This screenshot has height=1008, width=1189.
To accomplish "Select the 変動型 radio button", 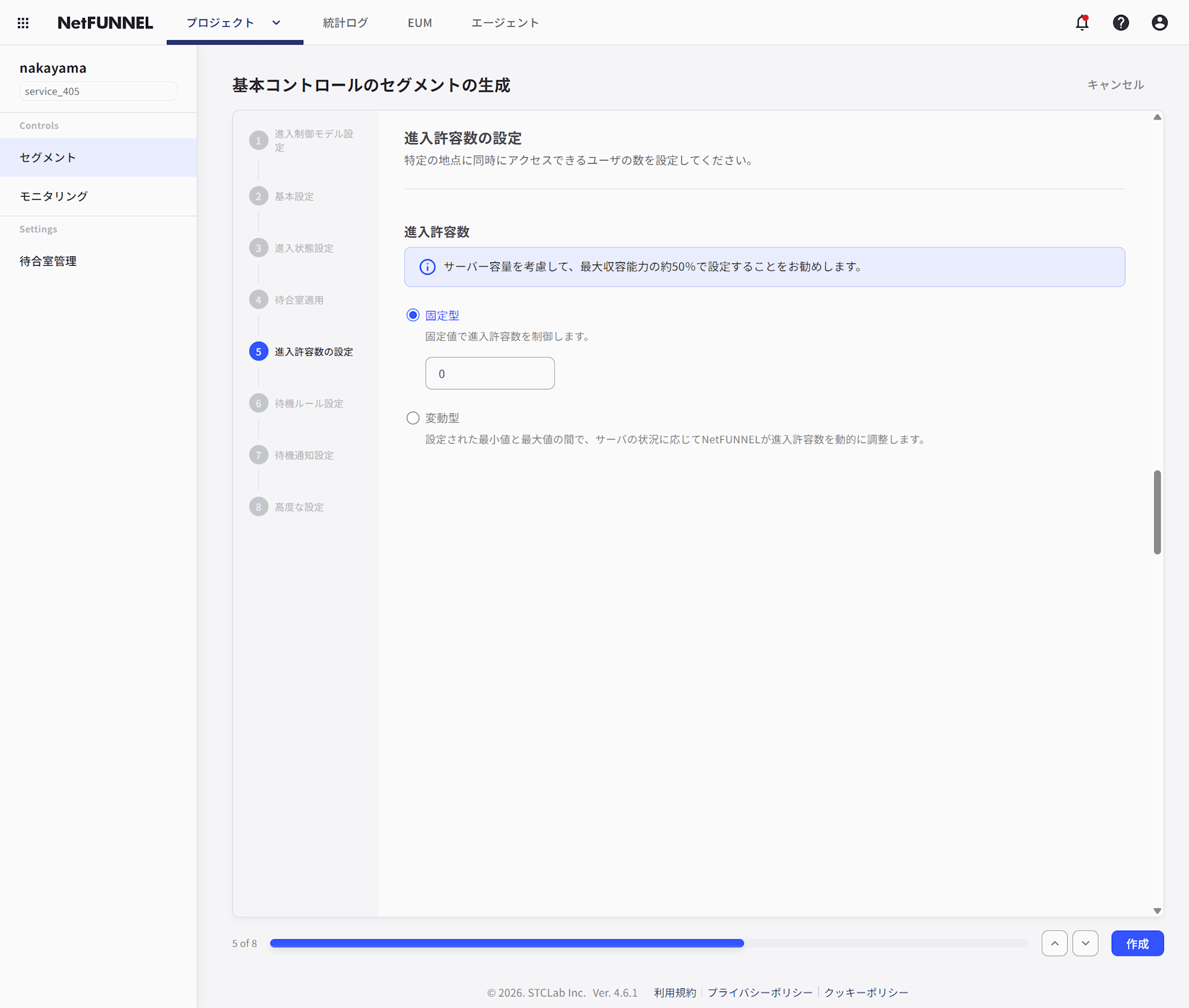I will pos(413,418).
